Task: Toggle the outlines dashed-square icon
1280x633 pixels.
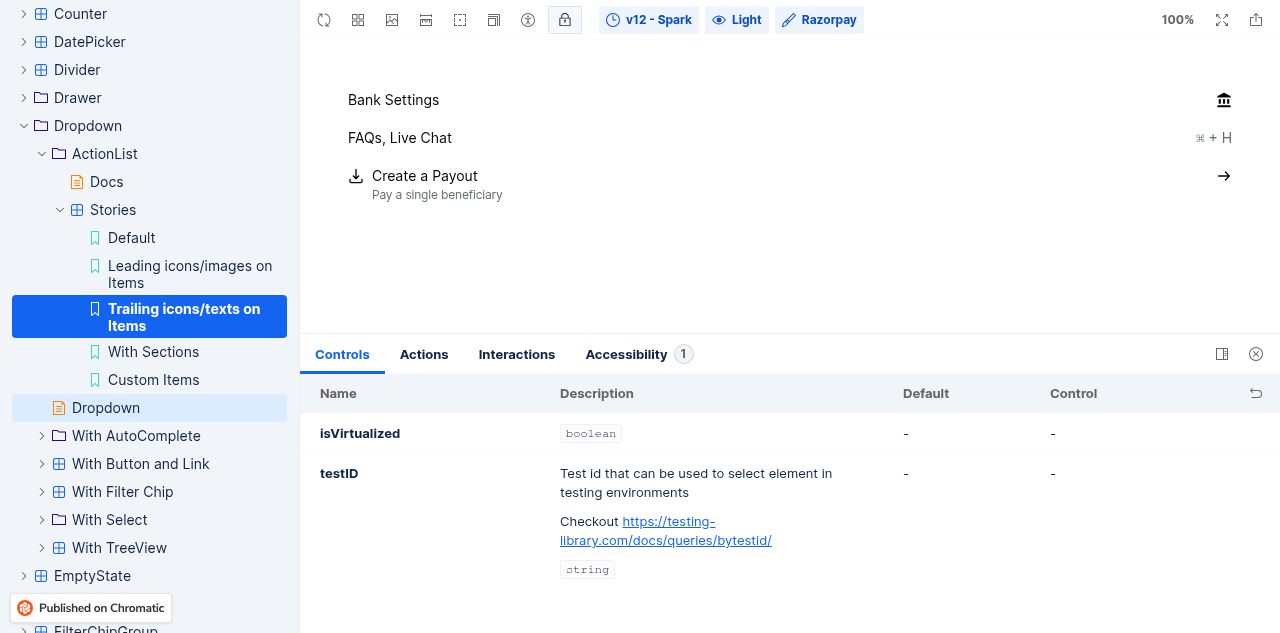Action: click(460, 20)
